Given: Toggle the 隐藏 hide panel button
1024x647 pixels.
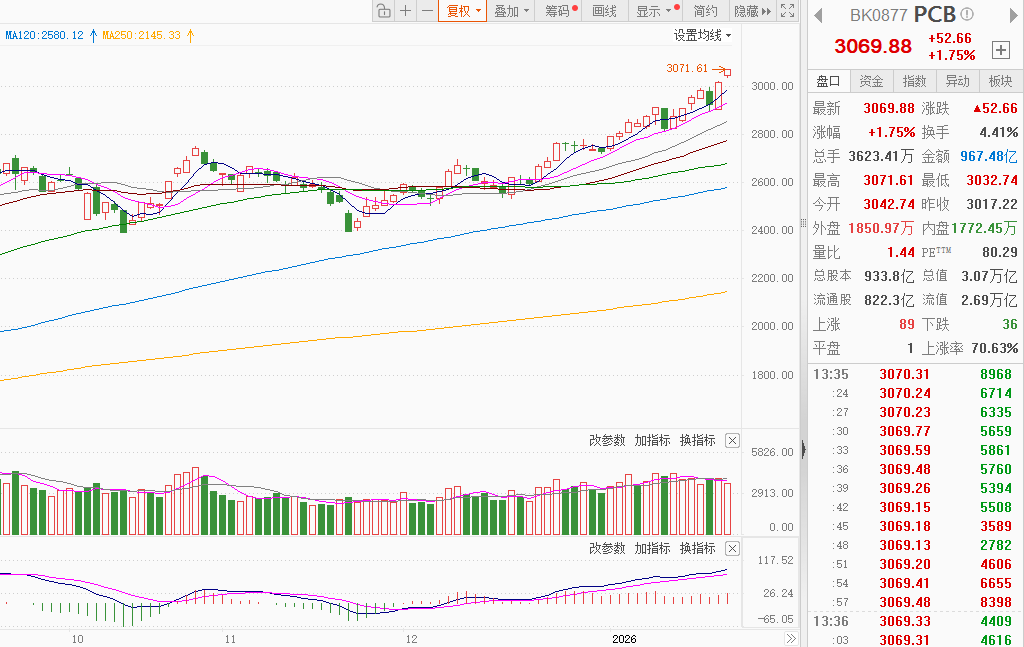Looking at the screenshot, I should coord(752,11).
